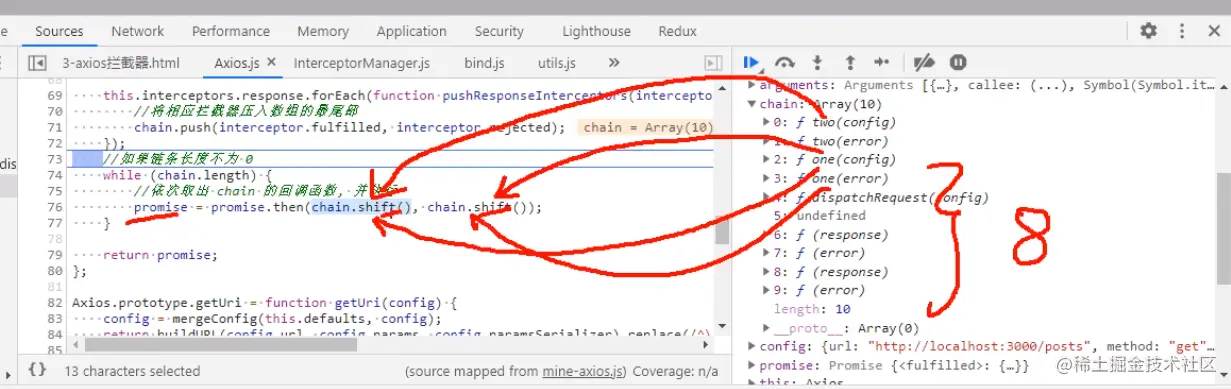This screenshot has width=1231, height=389.
Task: Switch to bind.js file tab
Action: click(484, 63)
